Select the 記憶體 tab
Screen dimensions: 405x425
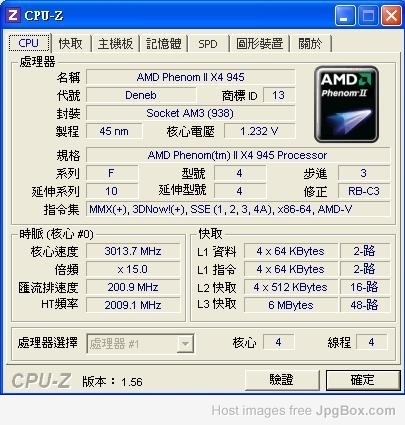[164, 44]
